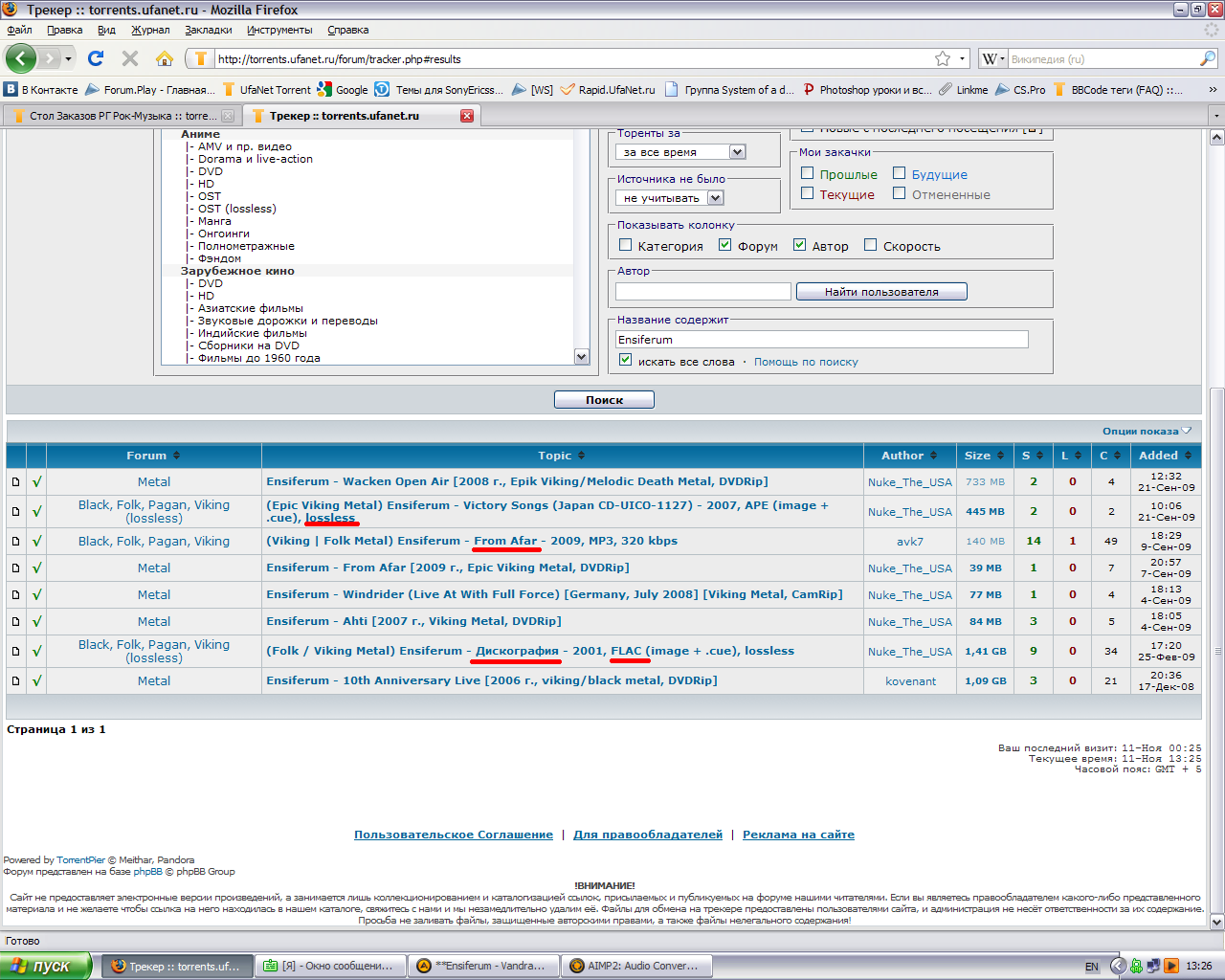
Task: Click the torrent icon in the Wacken Open Air row
Action: (15, 481)
